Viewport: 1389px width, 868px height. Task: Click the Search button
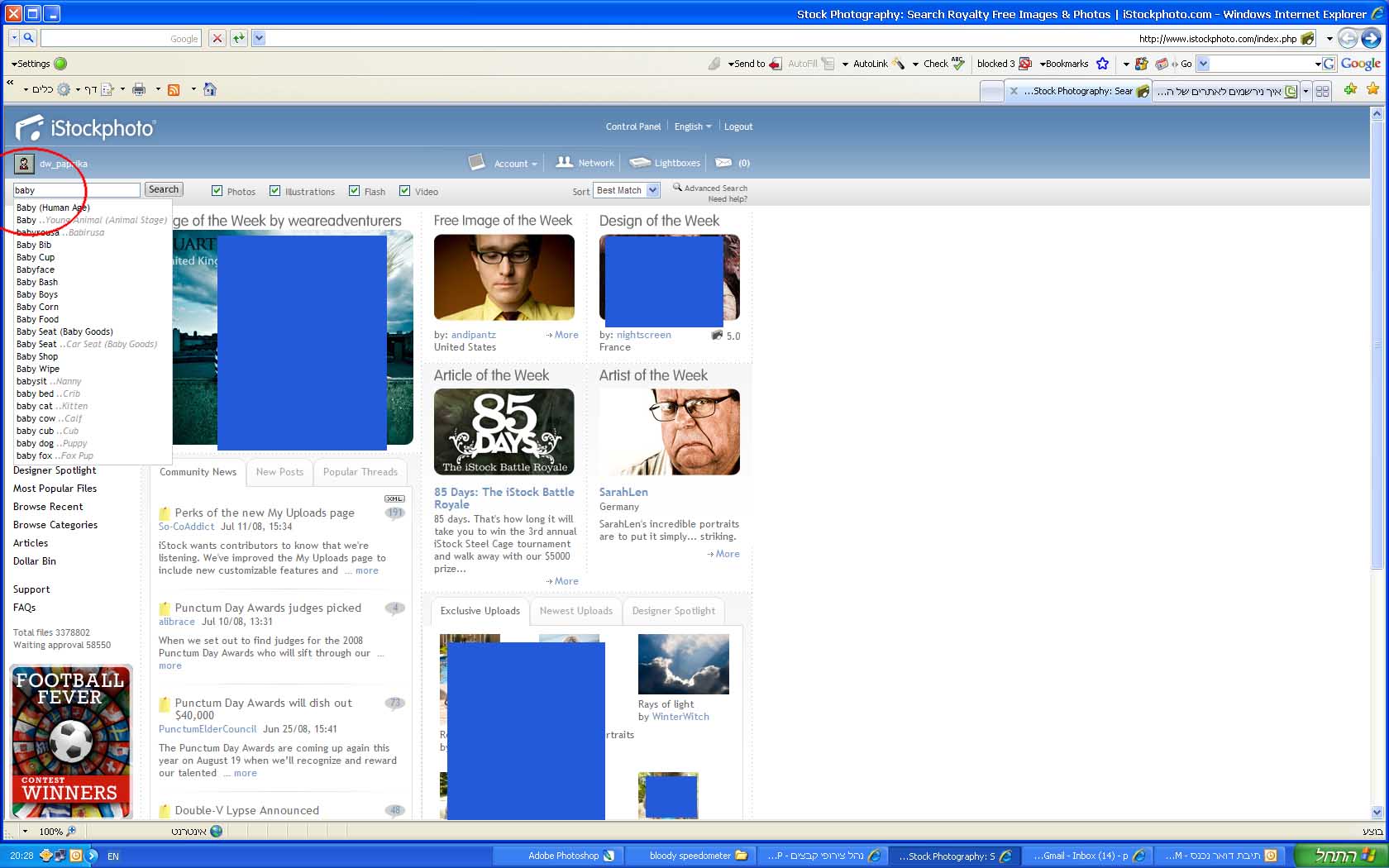coord(164,189)
